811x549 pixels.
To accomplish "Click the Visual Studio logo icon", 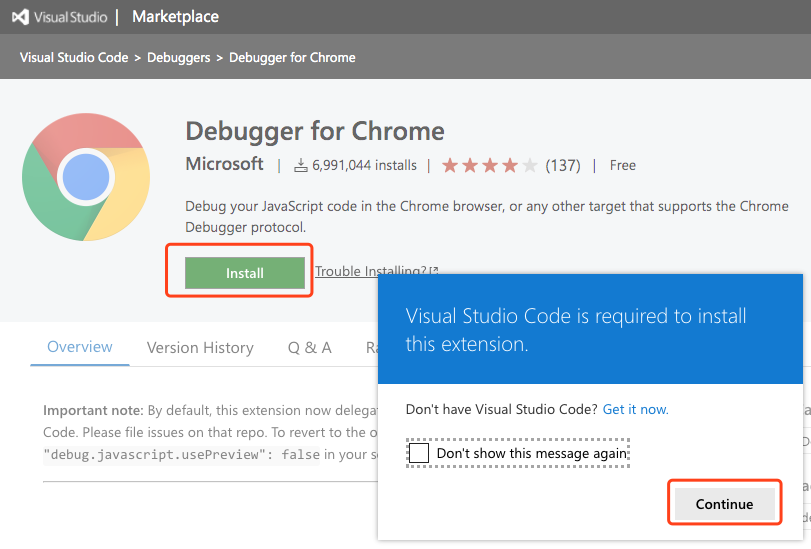I will click(21, 17).
